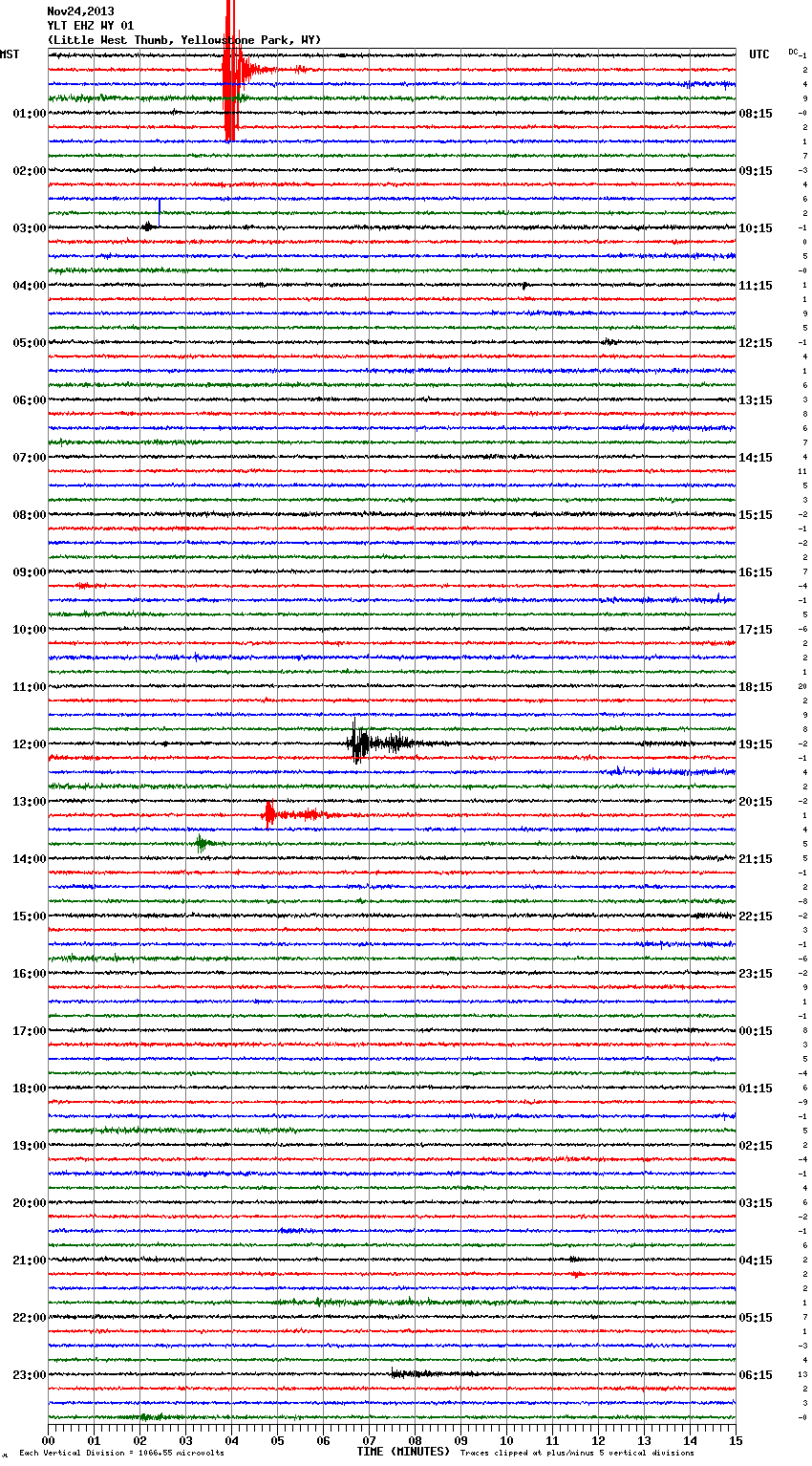Select minute 08 tick on bottom axis

pos(416,1440)
